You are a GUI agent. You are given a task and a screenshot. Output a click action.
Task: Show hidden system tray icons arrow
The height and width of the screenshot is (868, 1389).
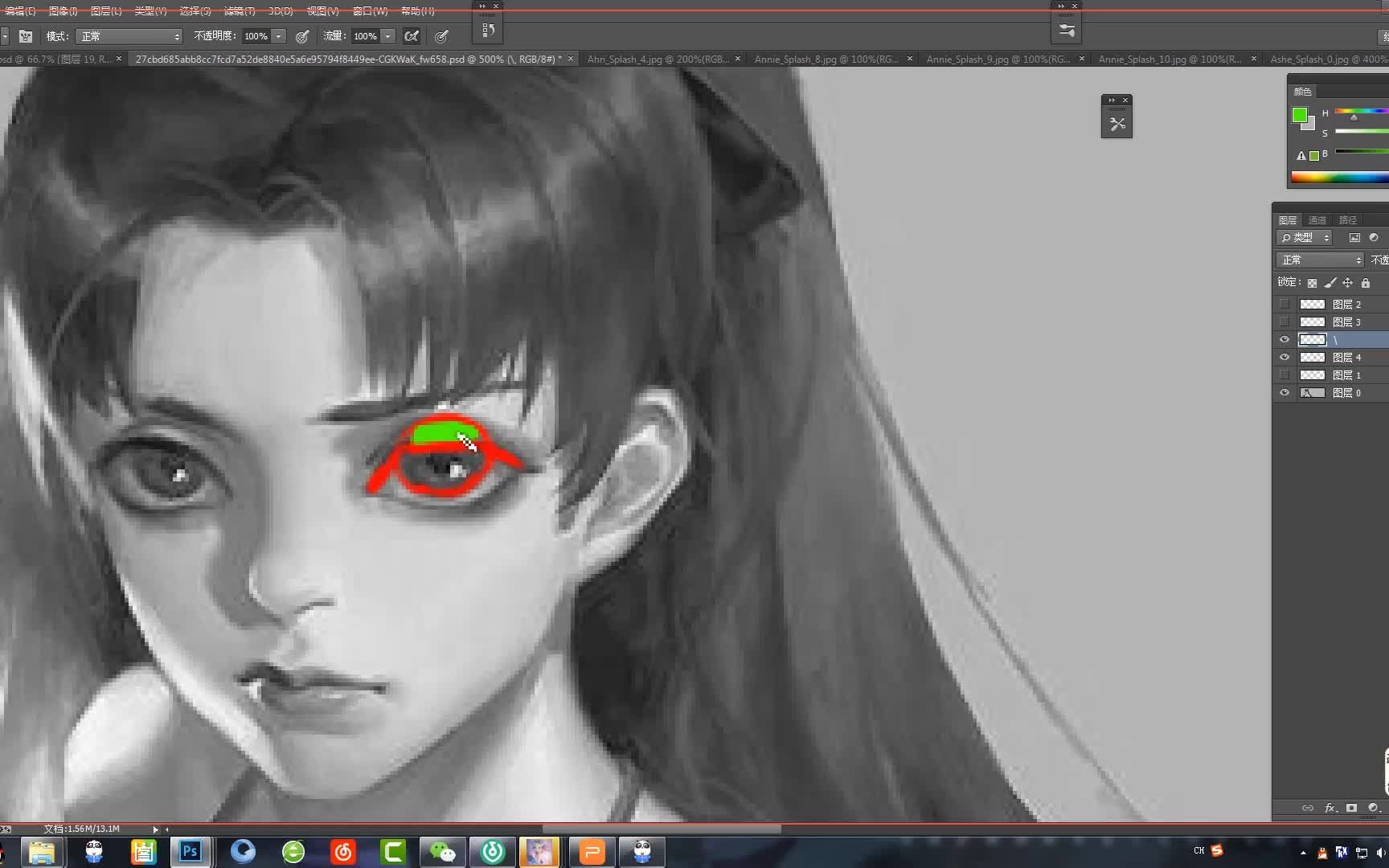tap(1303, 852)
